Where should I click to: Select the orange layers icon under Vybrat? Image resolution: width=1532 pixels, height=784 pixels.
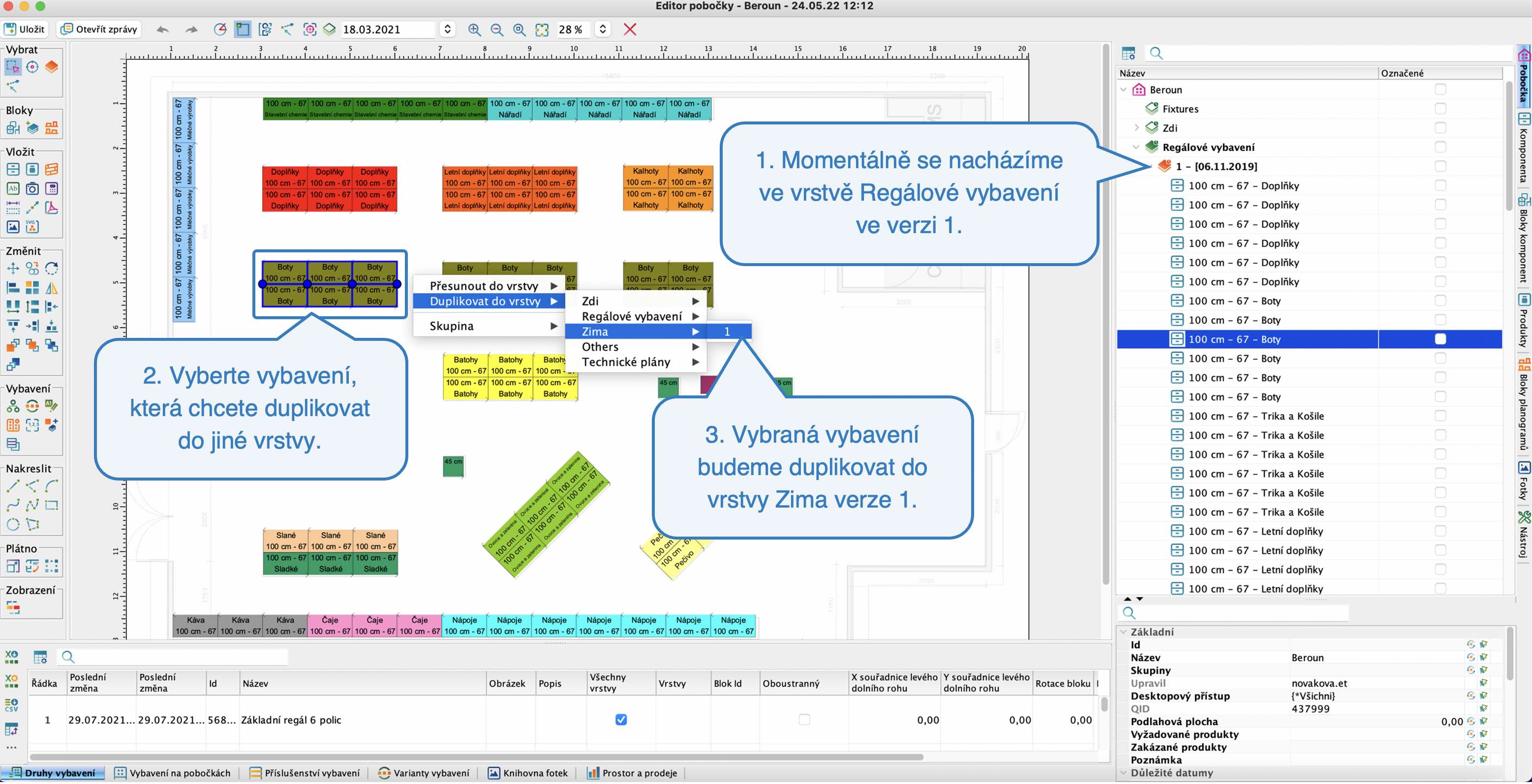point(52,67)
